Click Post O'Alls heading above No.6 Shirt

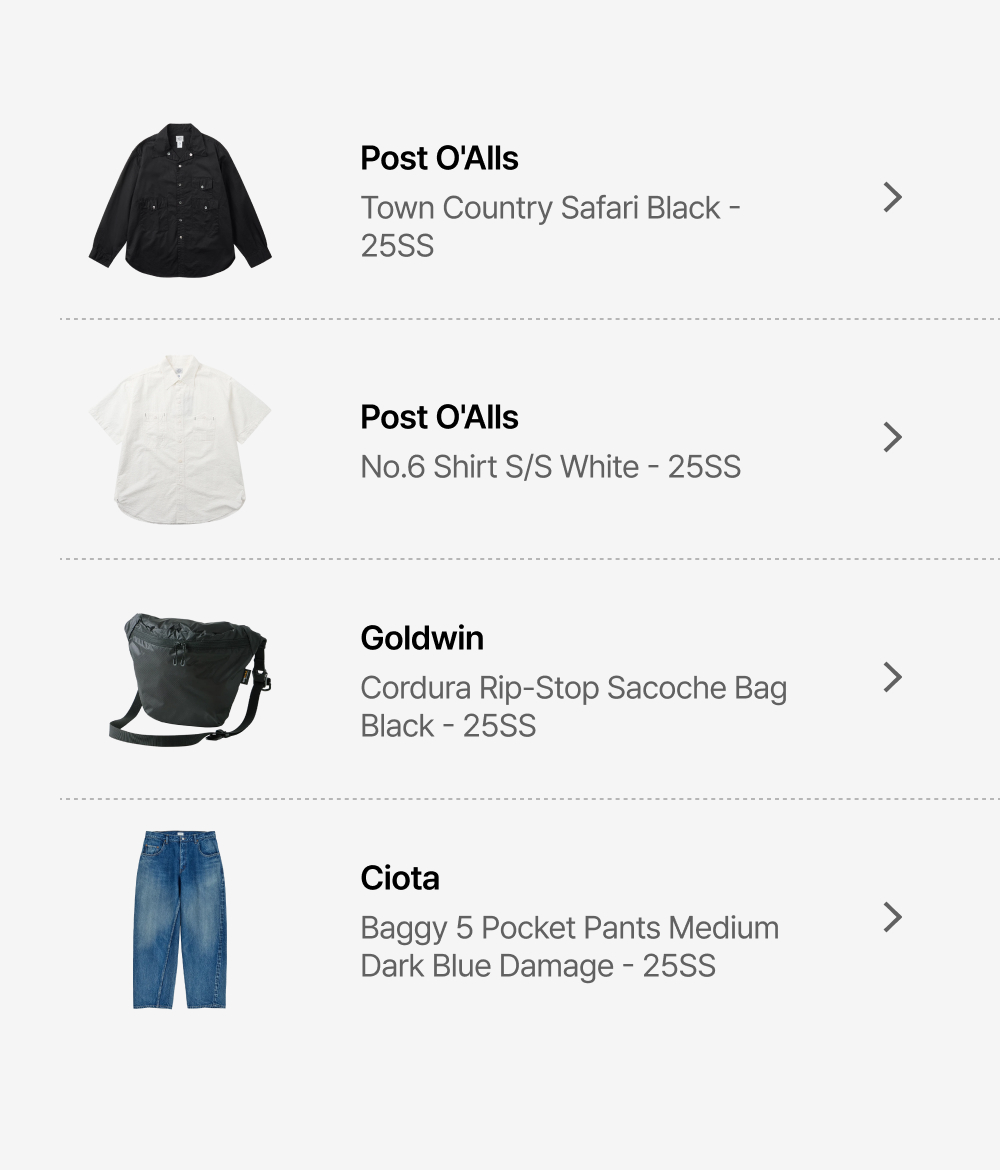click(439, 417)
